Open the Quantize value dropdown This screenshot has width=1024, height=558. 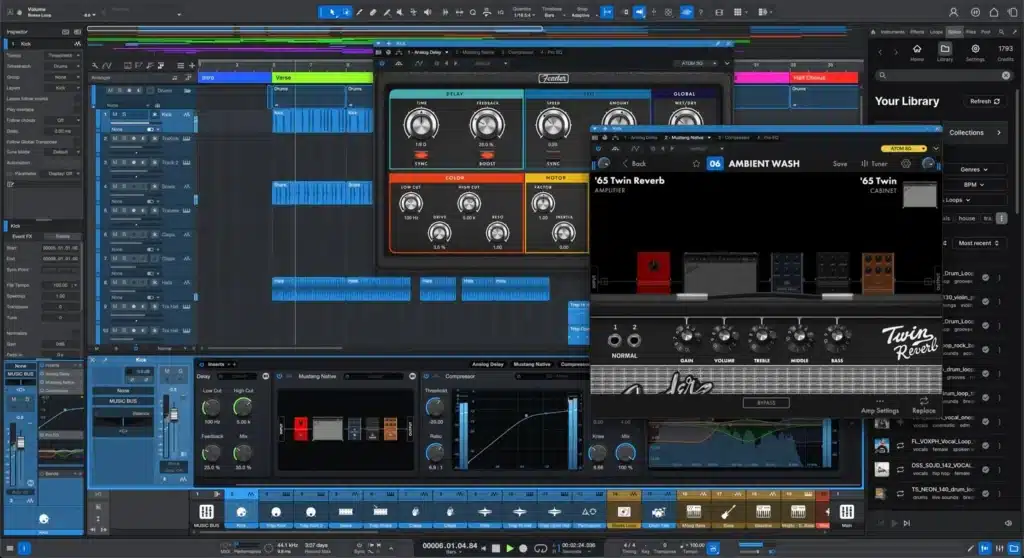[x=523, y=14]
